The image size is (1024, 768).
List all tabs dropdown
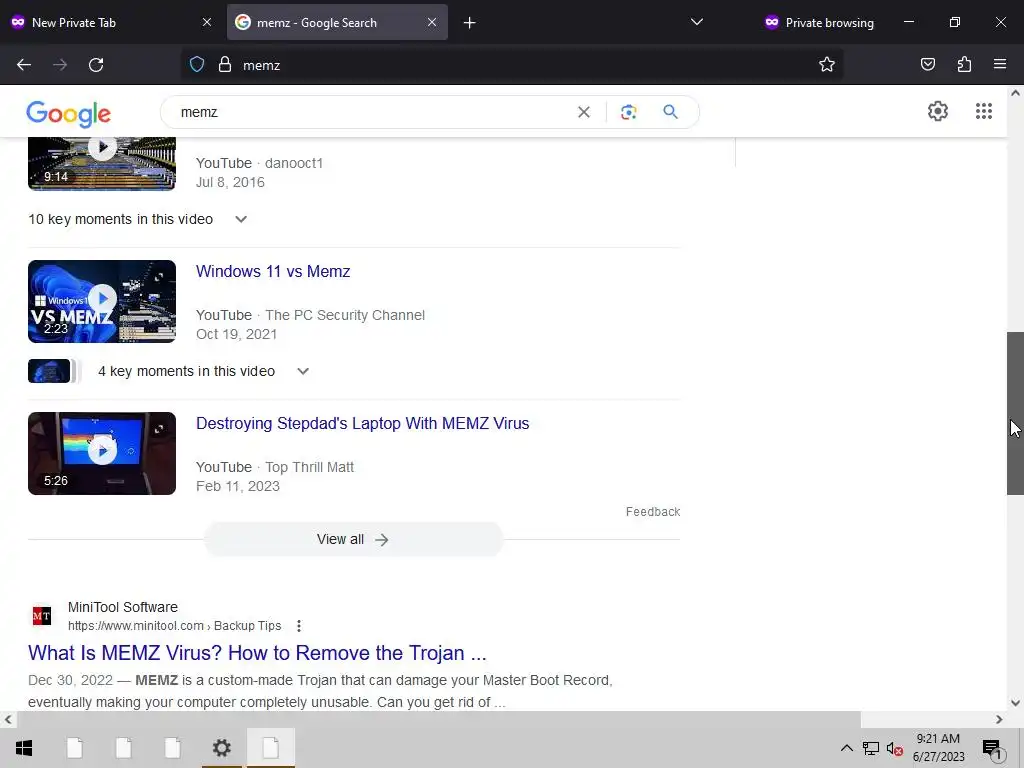point(697,22)
